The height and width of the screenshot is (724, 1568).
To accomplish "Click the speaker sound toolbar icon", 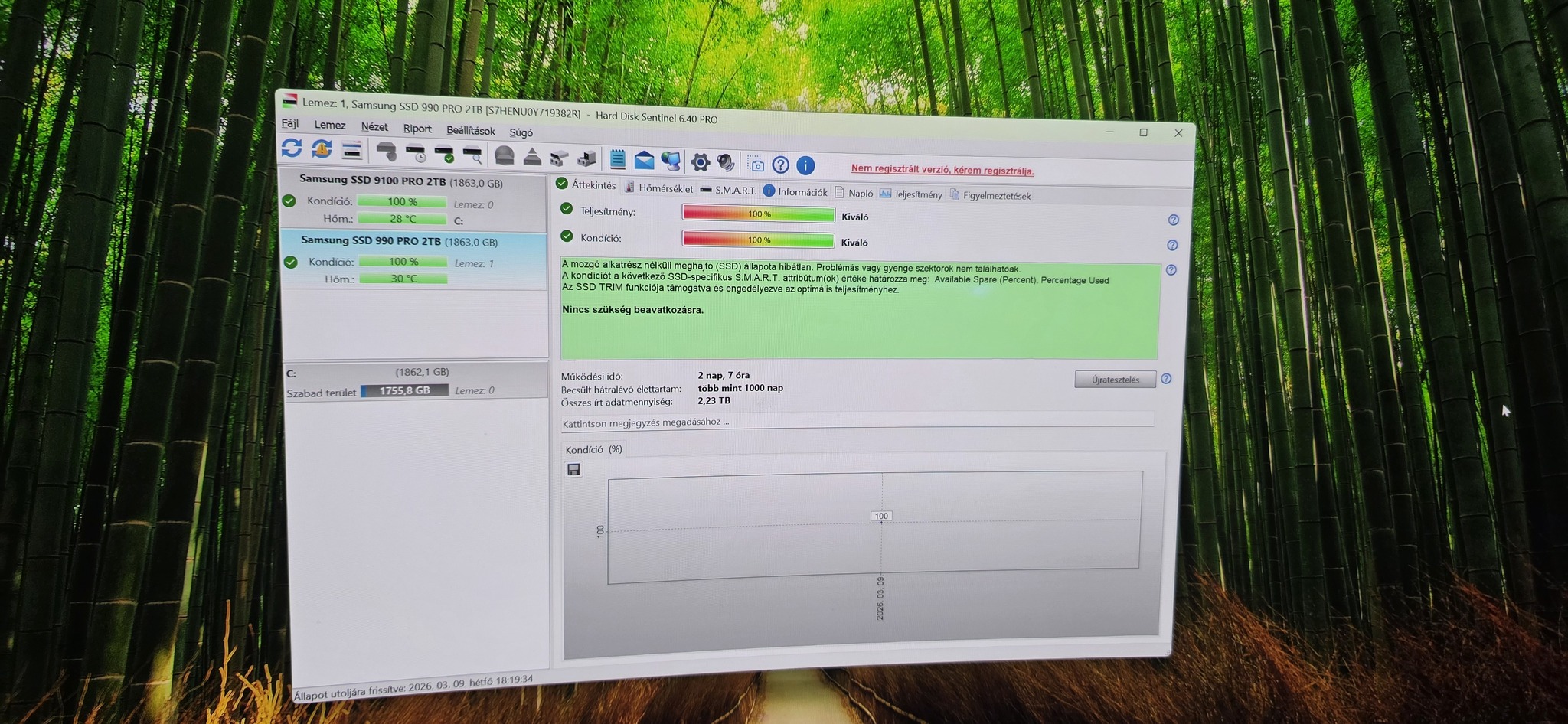I will 726,163.
